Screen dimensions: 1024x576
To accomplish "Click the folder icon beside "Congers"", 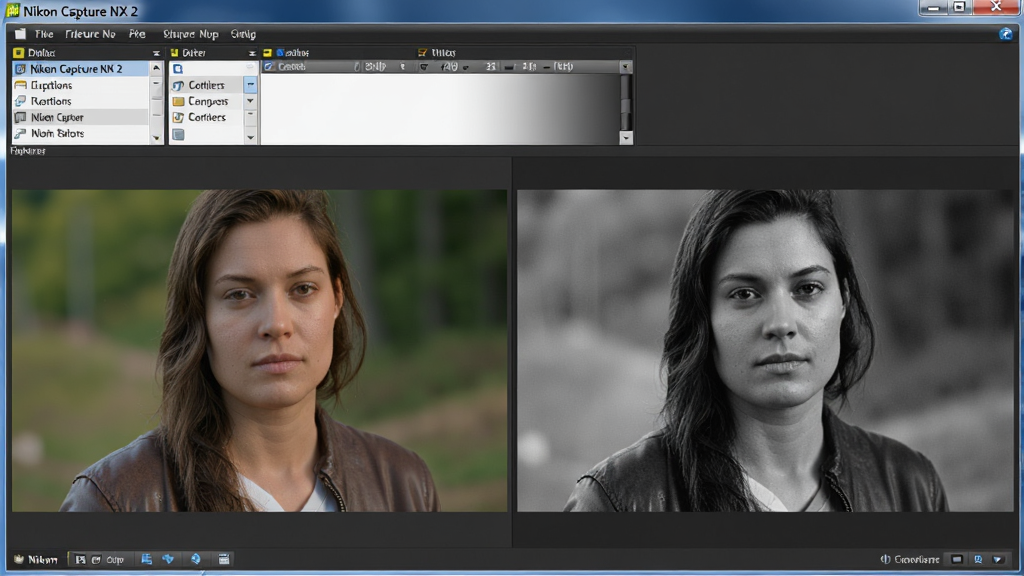I will (178, 101).
